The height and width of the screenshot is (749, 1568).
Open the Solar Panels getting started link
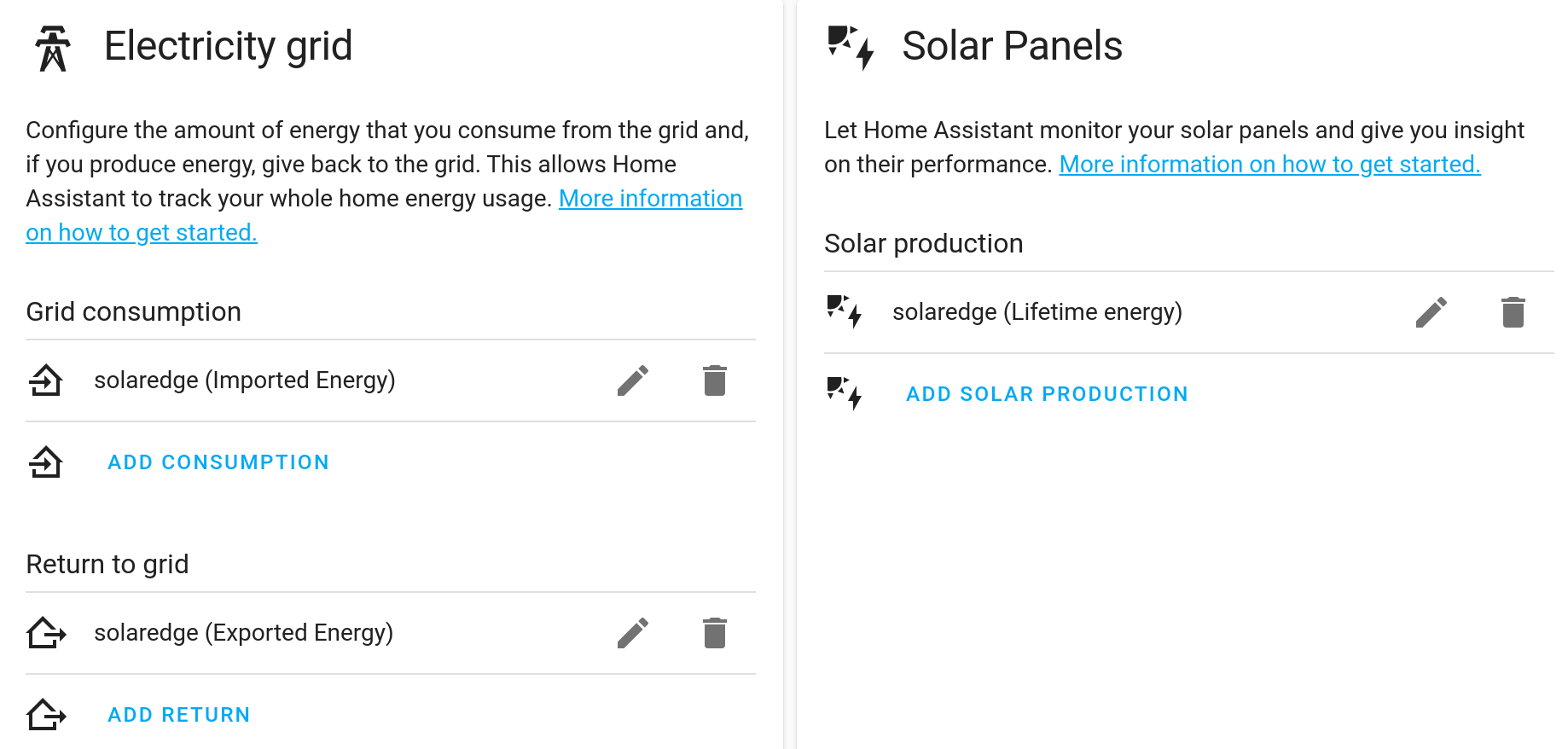click(1269, 165)
